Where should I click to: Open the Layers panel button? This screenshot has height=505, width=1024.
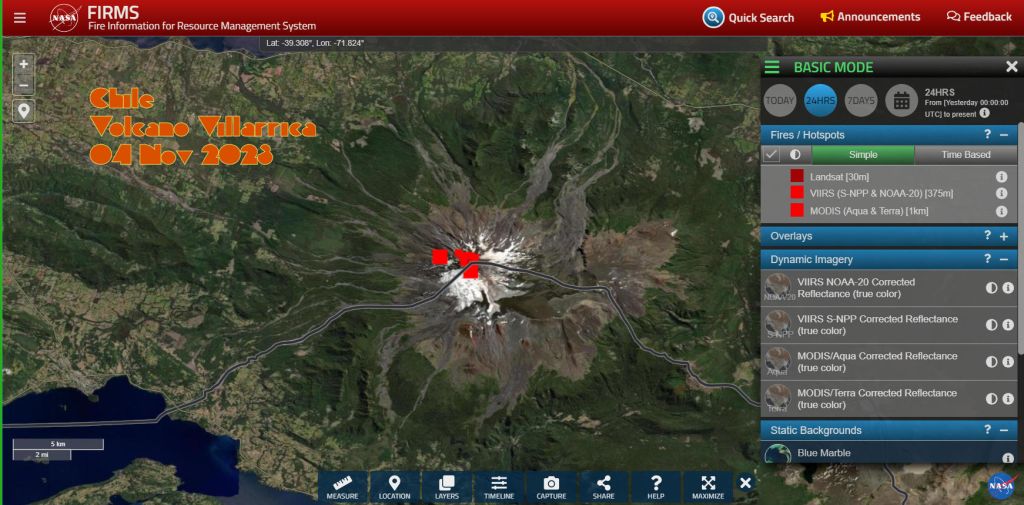coord(447,487)
